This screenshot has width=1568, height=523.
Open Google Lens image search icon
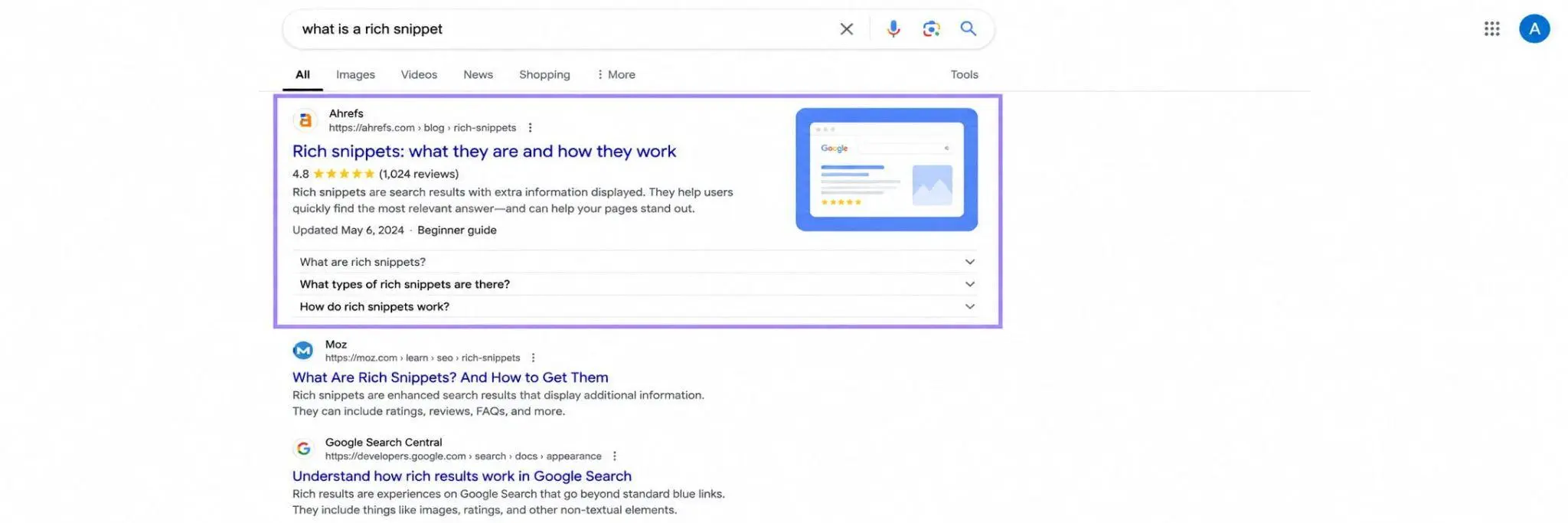[x=931, y=29]
